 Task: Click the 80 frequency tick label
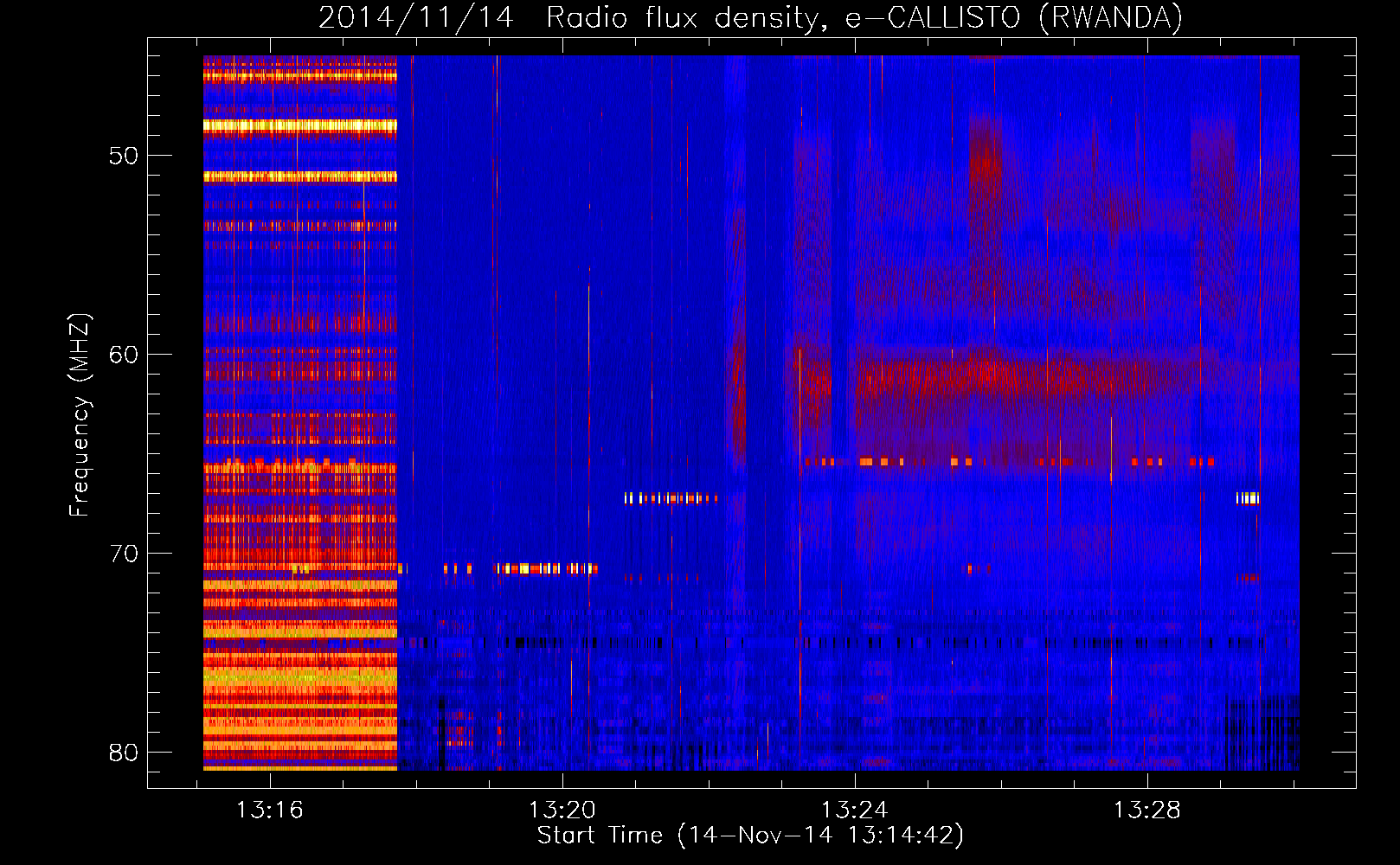click(124, 753)
